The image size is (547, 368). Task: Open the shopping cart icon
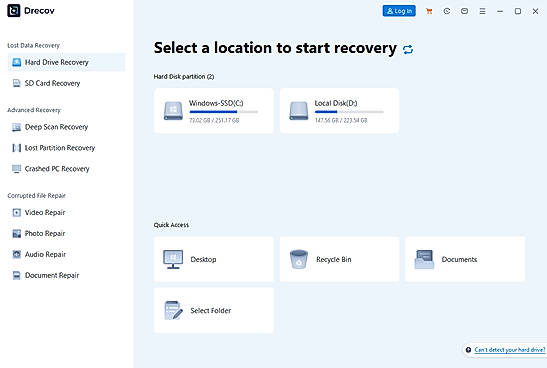[x=429, y=11]
